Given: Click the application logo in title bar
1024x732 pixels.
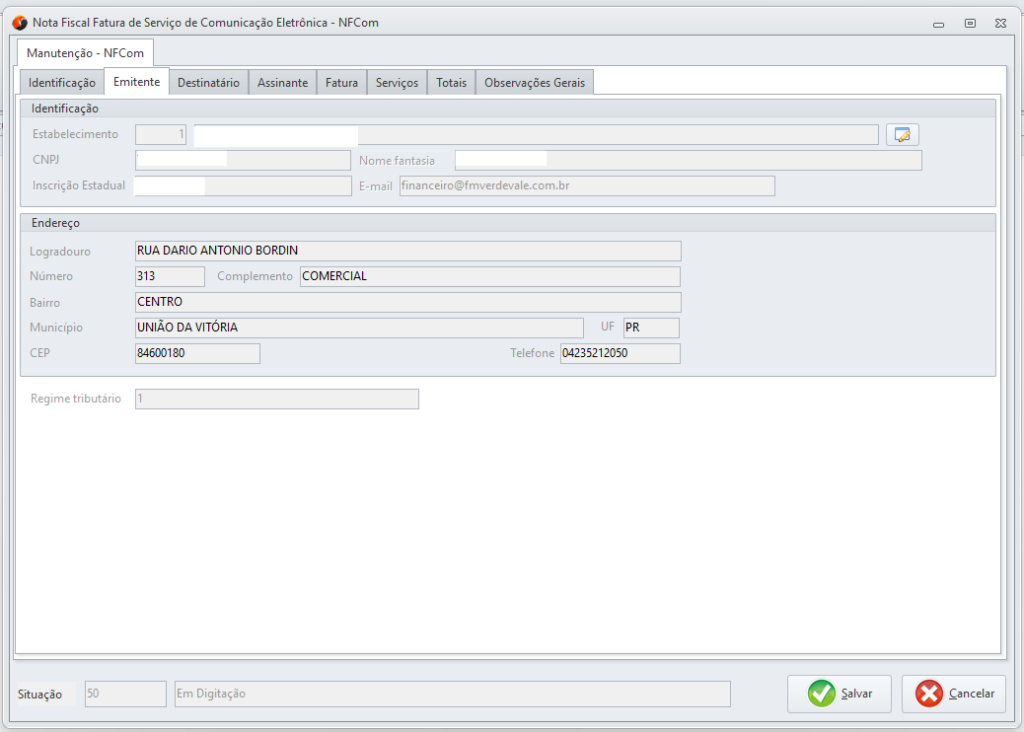Looking at the screenshot, I should click(x=19, y=23).
